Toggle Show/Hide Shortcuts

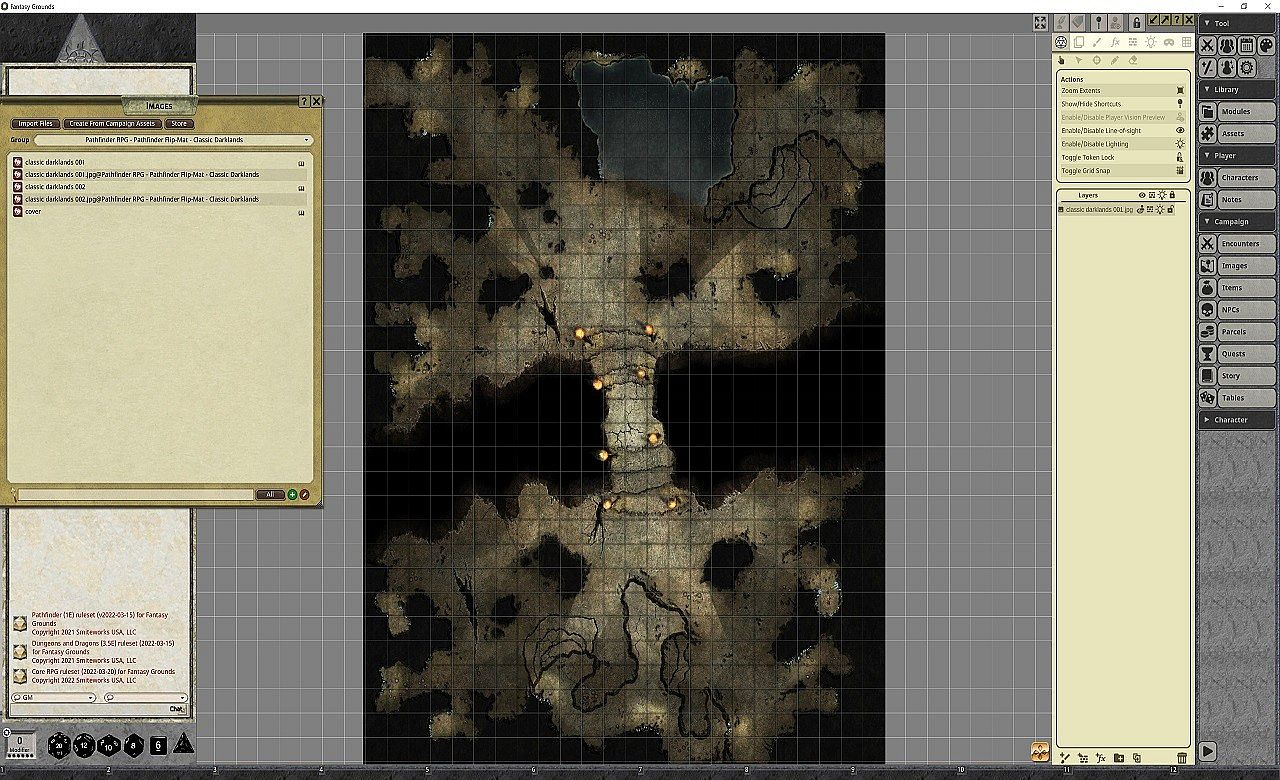pos(1124,104)
